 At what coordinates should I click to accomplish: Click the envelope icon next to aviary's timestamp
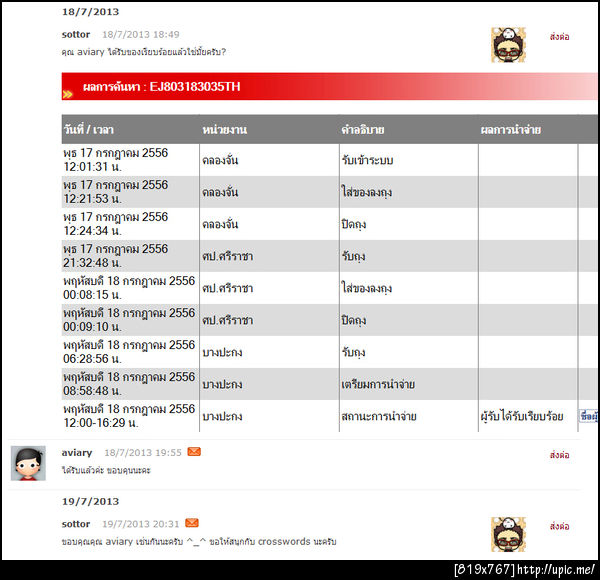[x=194, y=452]
